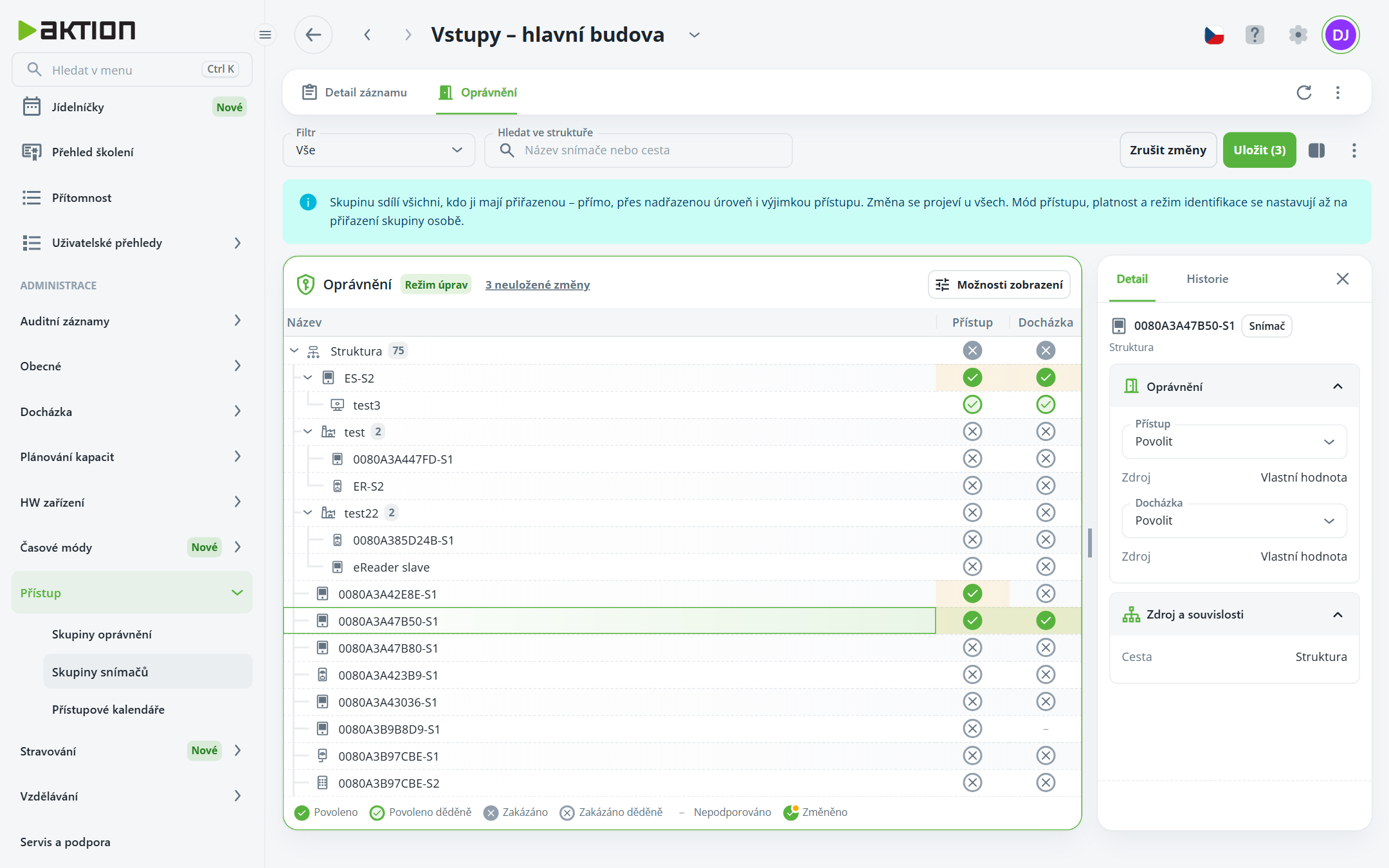The width and height of the screenshot is (1389, 868).
Task: Open help via the question mark icon
Action: (1255, 35)
